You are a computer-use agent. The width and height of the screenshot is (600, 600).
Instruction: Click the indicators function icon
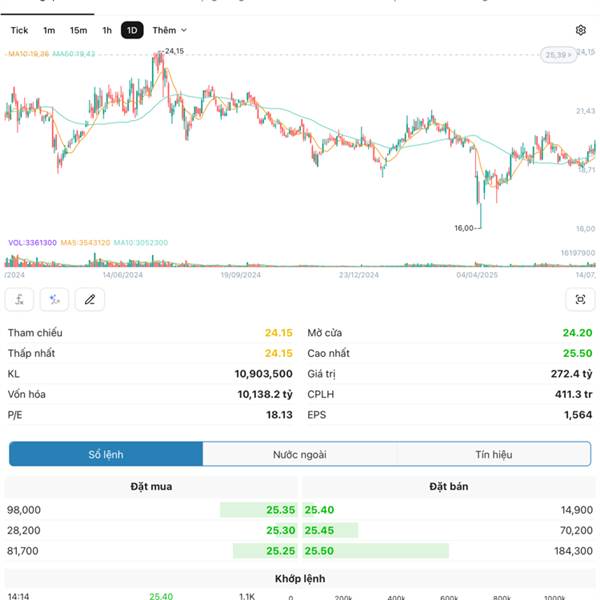[20, 299]
